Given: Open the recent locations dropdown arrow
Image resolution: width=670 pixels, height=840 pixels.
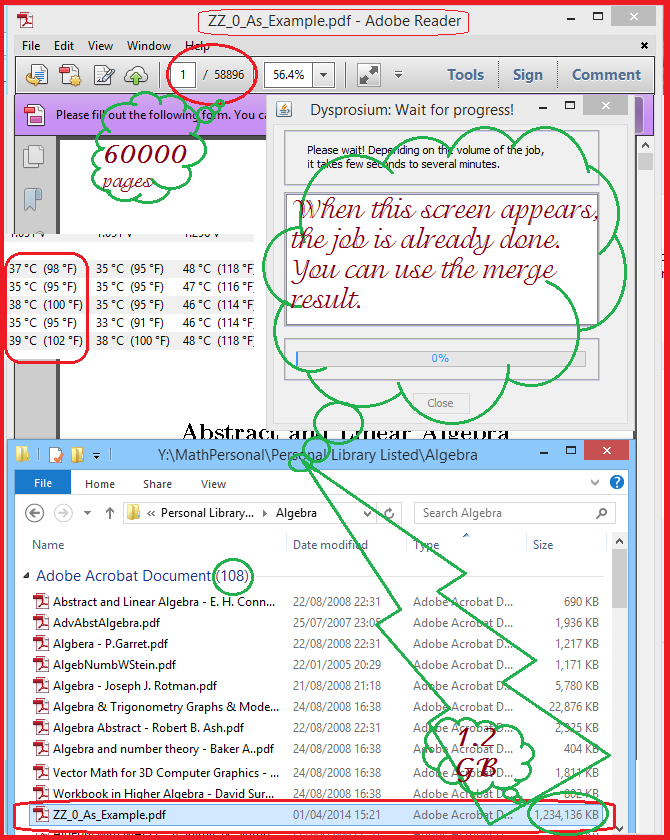Looking at the screenshot, I should (x=87, y=513).
